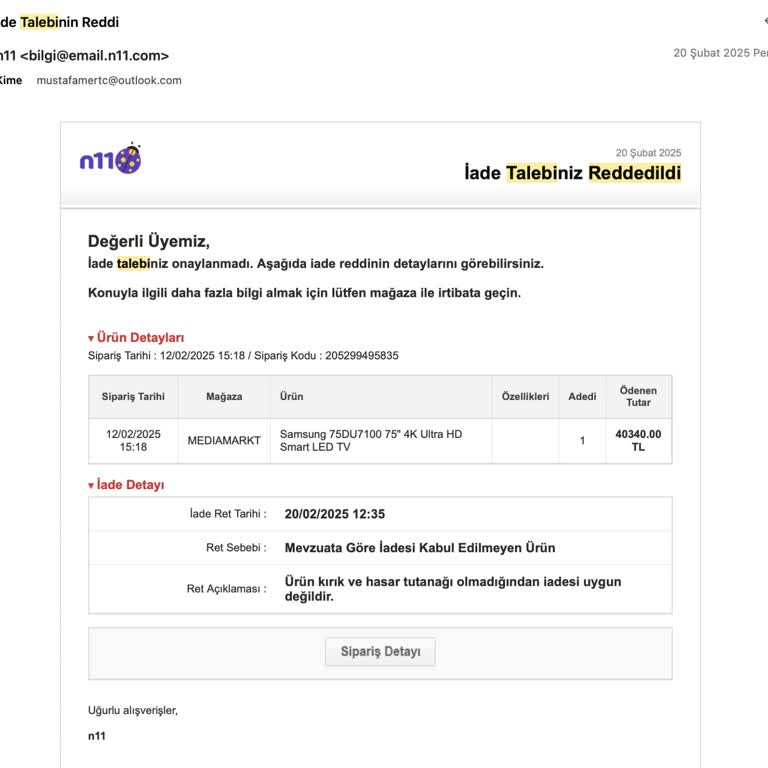
Task: Click the MEDIAMARKT store cell
Action: 224,440
